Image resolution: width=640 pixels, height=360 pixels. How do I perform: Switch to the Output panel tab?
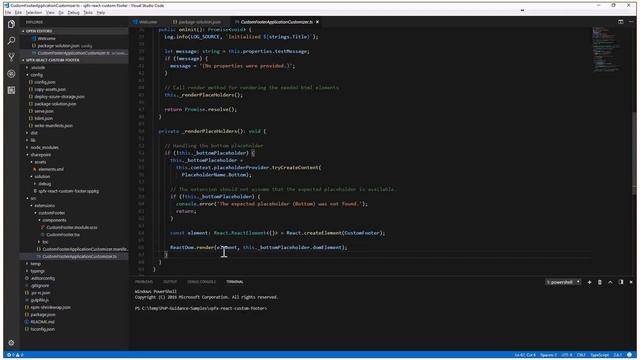tap(170, 282)
